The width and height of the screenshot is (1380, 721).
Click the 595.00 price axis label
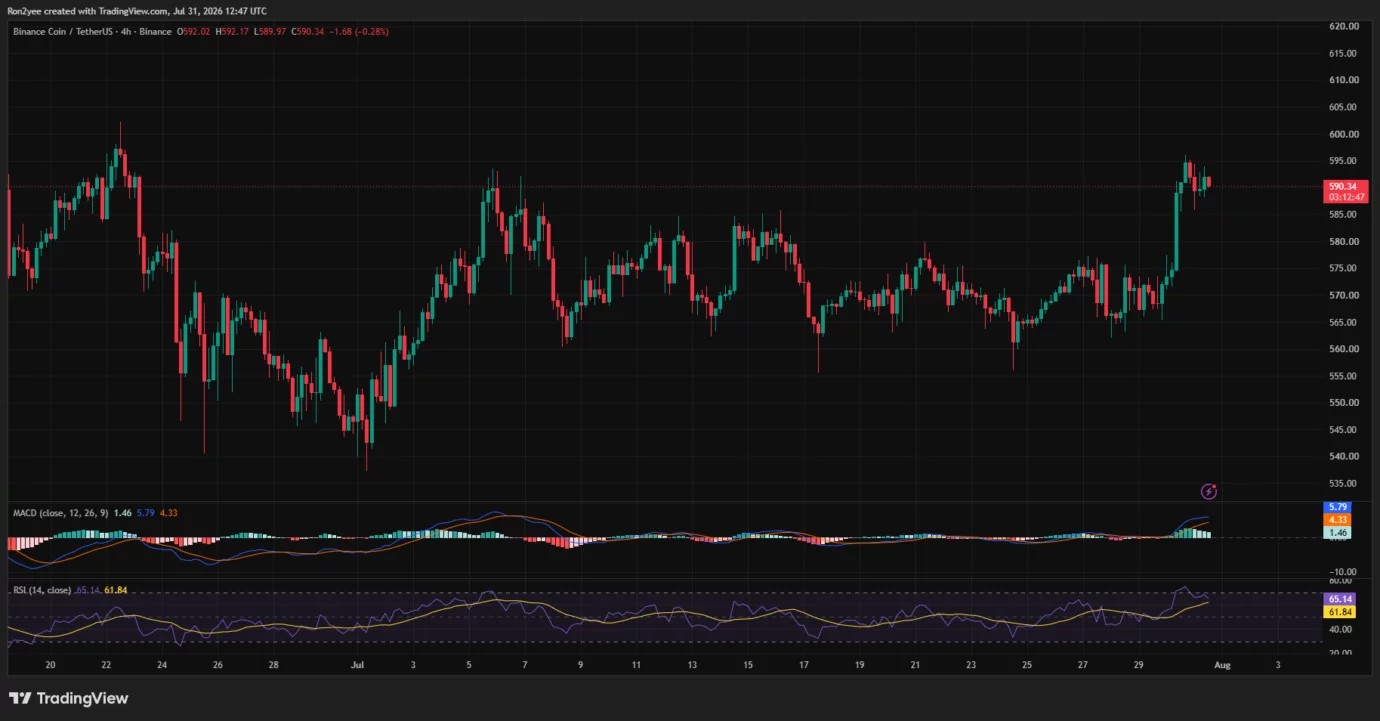click(x=1342, y=161)
